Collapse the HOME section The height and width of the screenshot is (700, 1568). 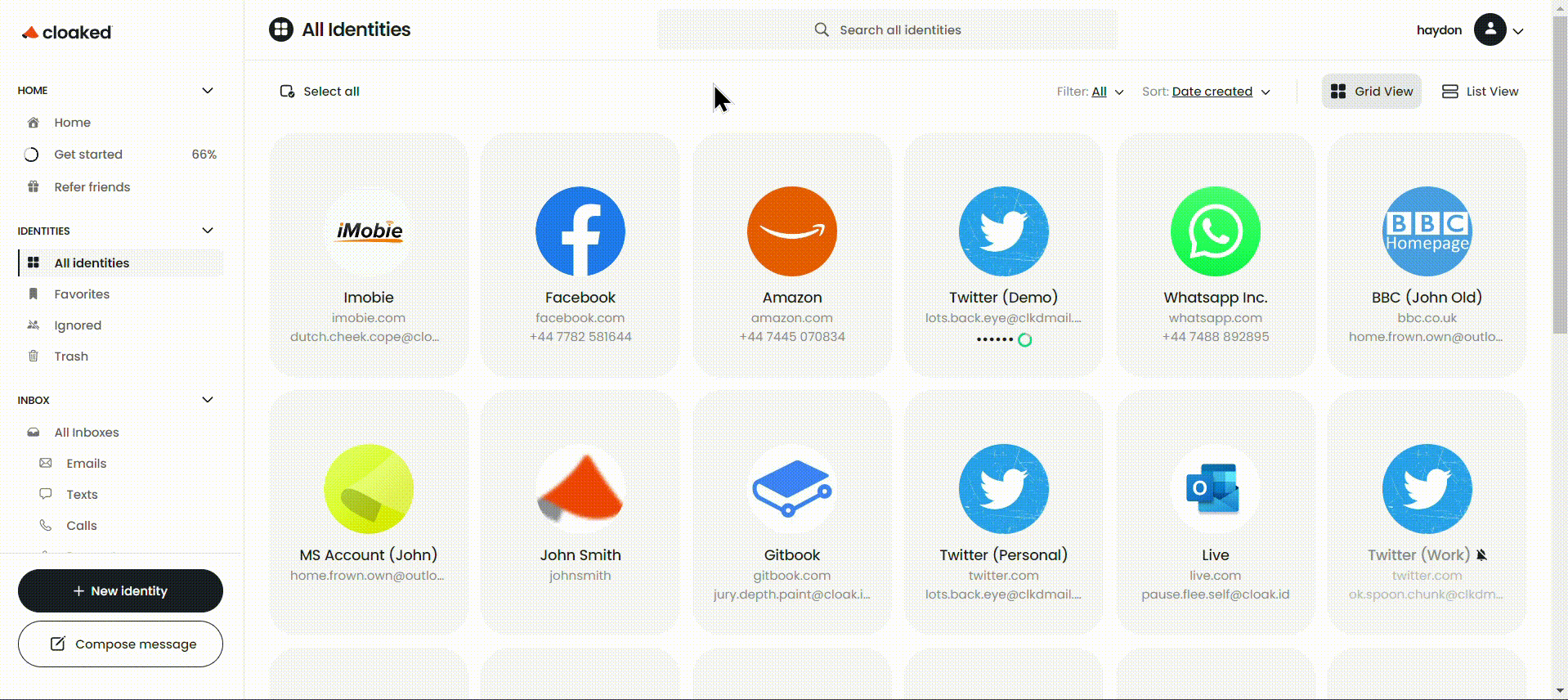208,91
